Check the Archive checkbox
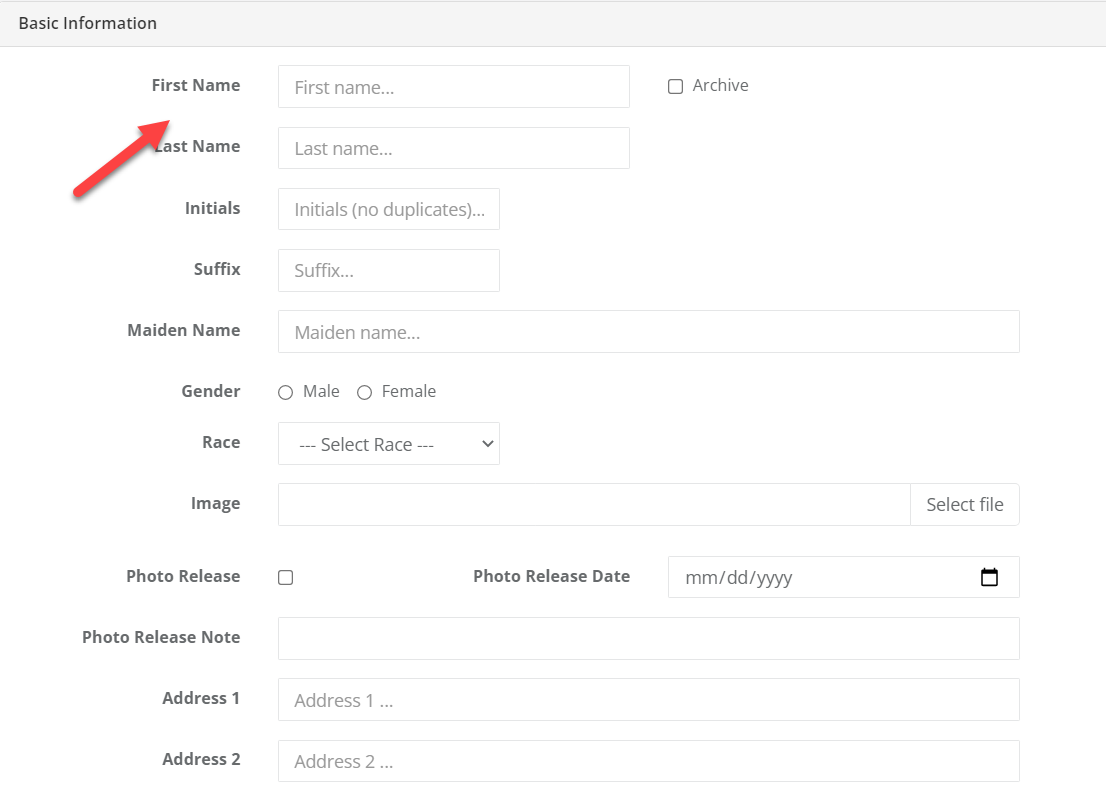Viewport: 1106px width, 787px height. (675, 87)
